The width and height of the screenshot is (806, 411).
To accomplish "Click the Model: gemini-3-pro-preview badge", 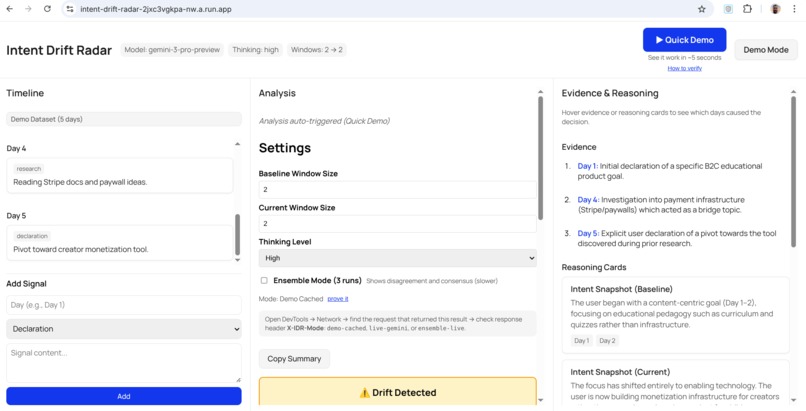I will click(x=172, y=50).
